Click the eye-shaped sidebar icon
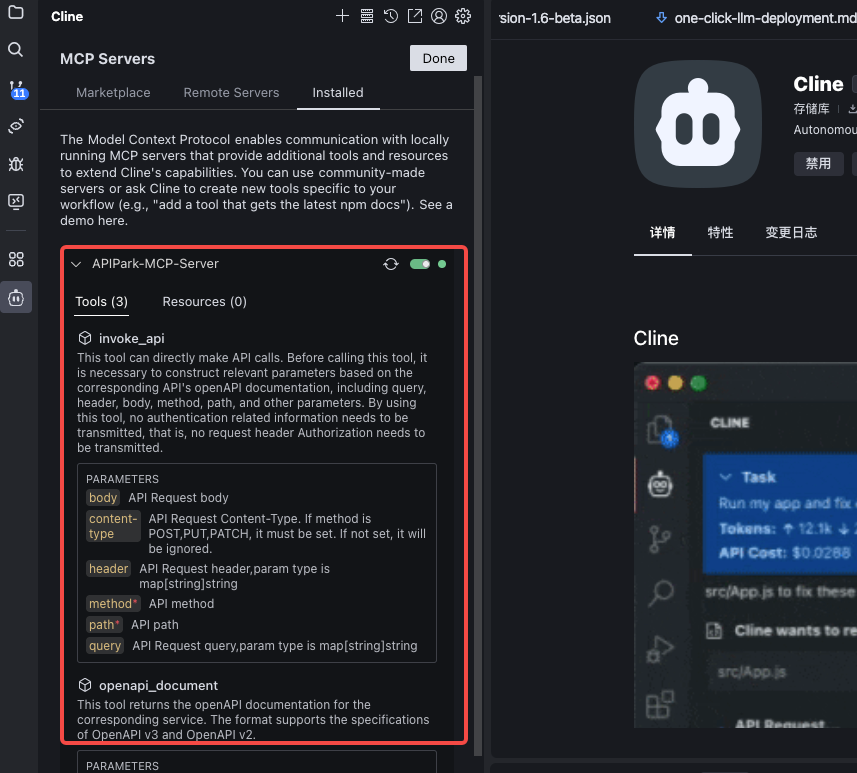The width and height of the screenshot is (857, 773). (16, 126)
